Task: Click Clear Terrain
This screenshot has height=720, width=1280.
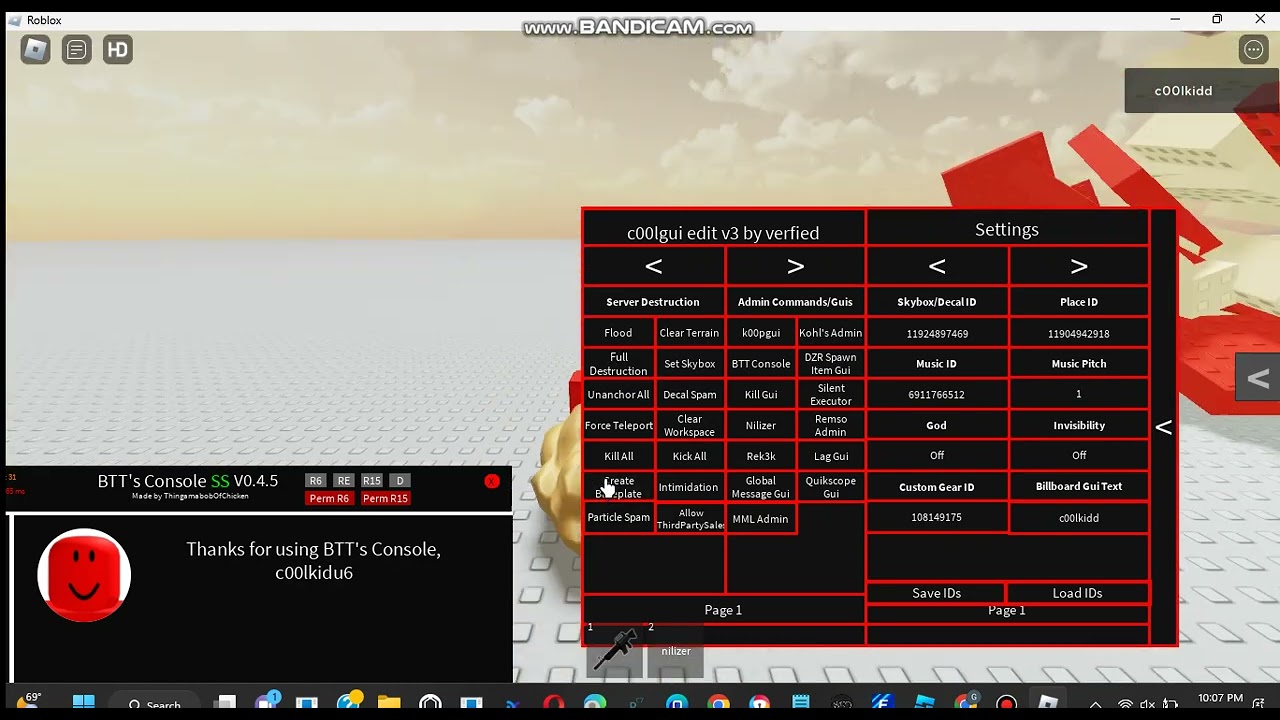Action: coord(689,333)
